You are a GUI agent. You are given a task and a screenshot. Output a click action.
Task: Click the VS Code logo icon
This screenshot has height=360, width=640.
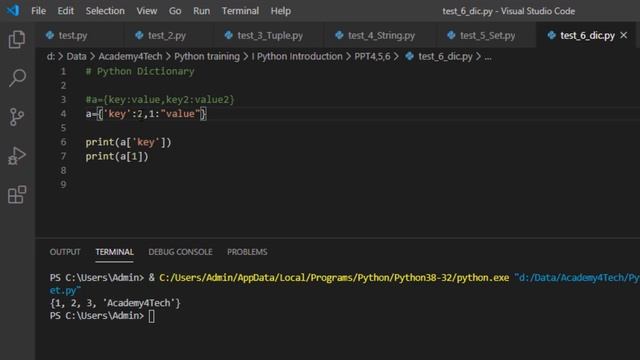13,10
